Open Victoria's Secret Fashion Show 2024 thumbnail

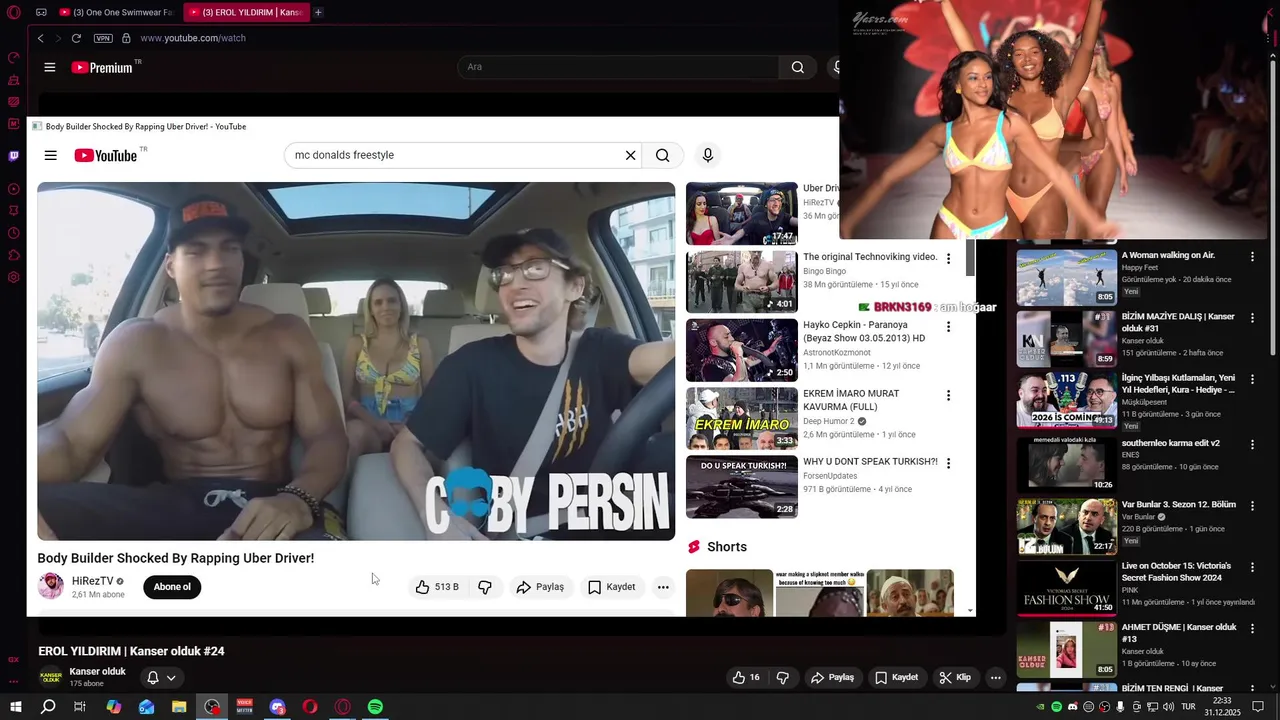pyautogui.click(x=1066, y=588)
